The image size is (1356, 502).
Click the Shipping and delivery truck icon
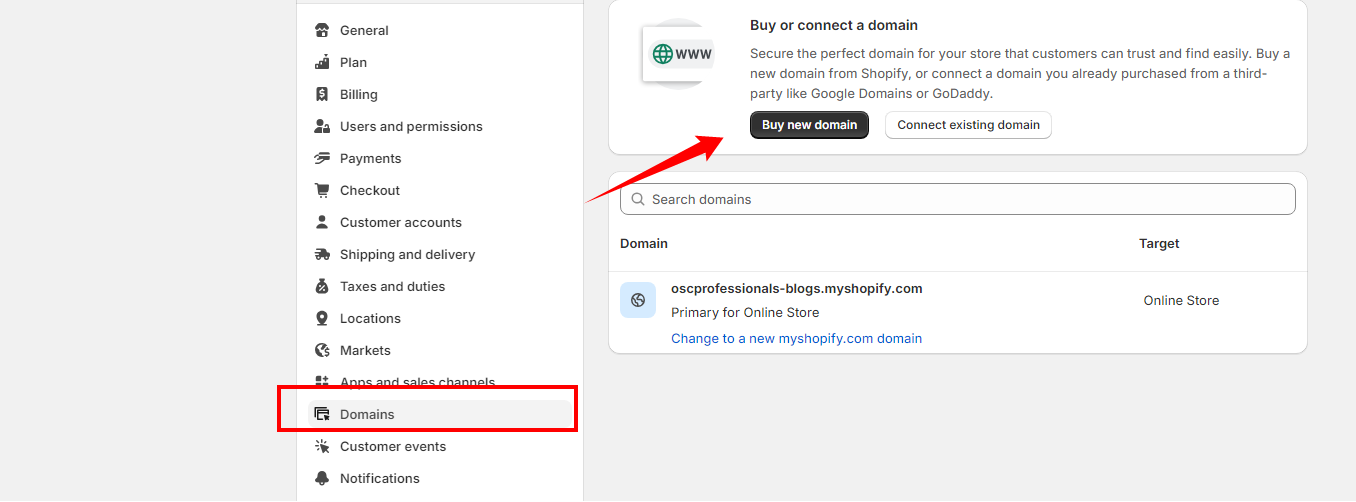coord(322,254)
